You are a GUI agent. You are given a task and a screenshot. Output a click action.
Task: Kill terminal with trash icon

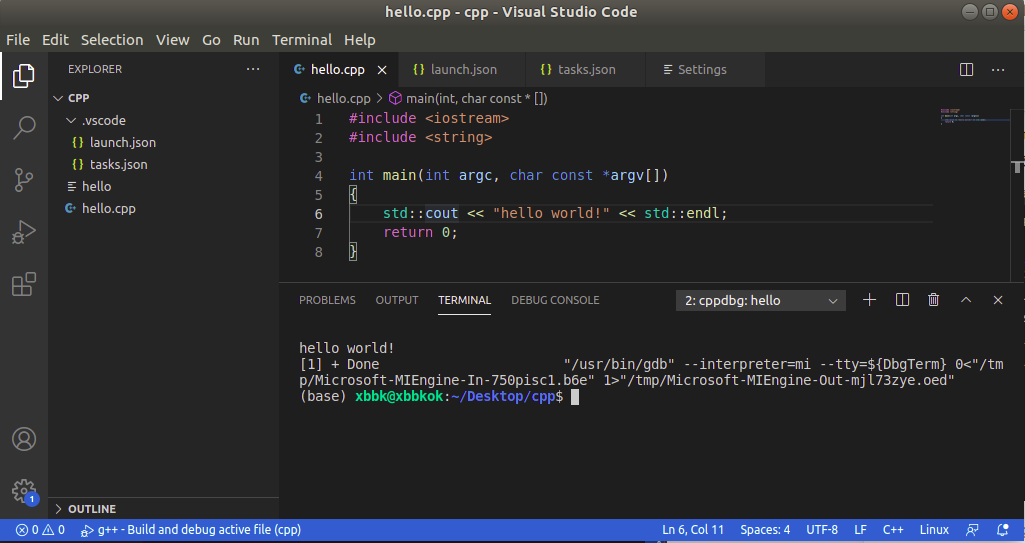pos(933,300)
